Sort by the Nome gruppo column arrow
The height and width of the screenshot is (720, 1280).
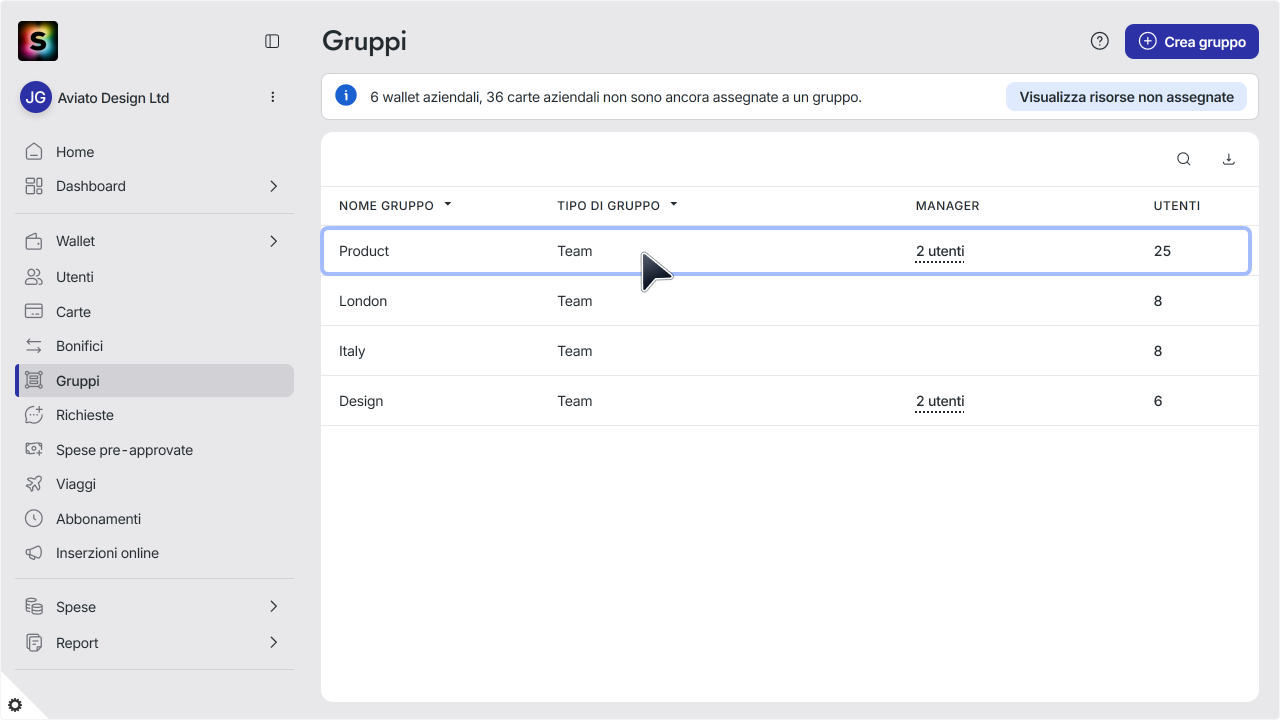tap(448, 204)
